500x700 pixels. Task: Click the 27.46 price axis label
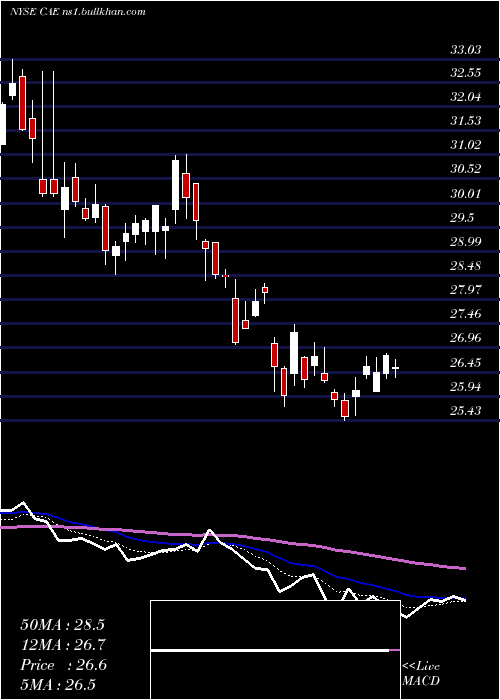point(466,315)
